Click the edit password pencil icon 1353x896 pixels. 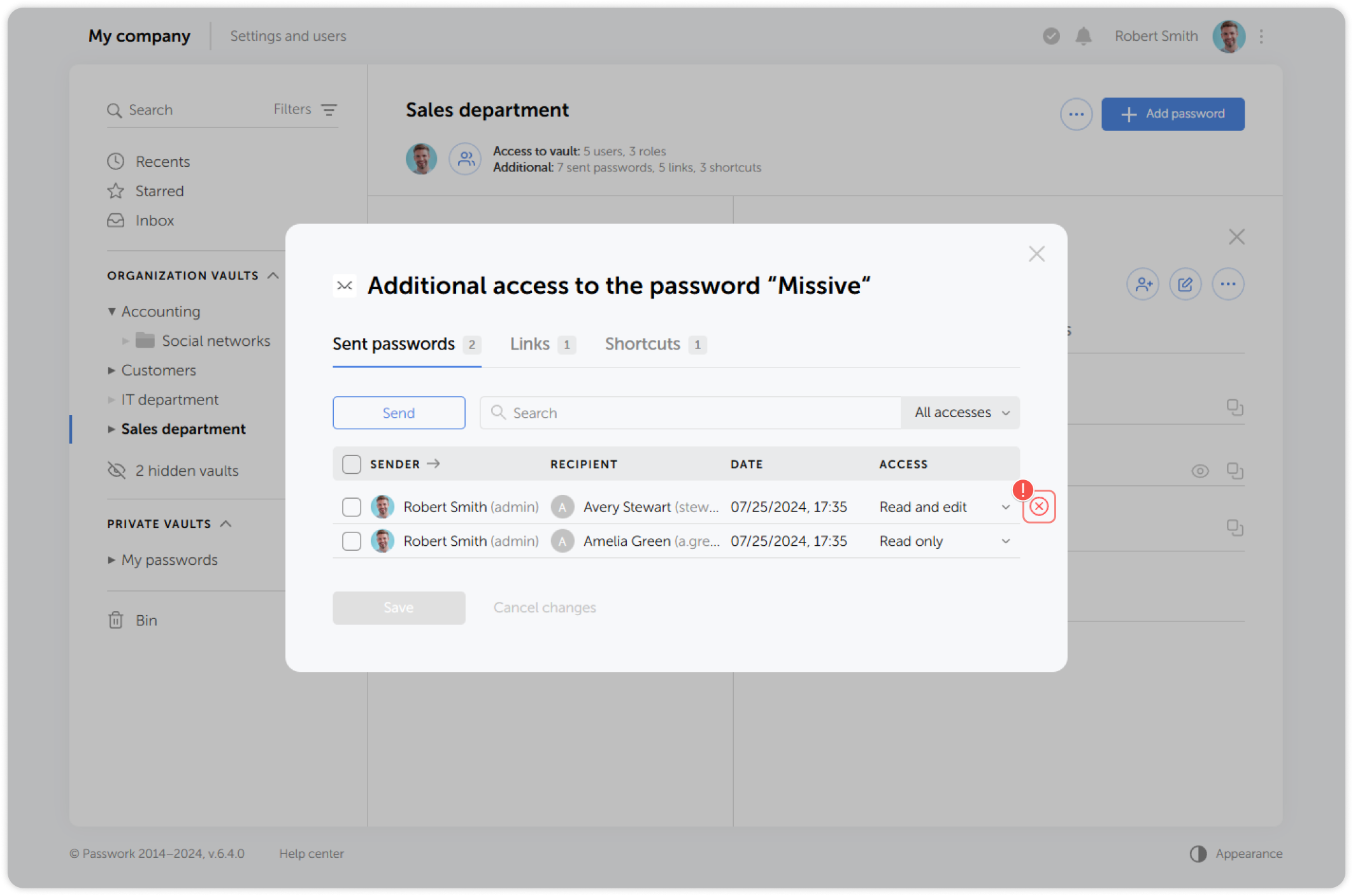[1185, 284]
